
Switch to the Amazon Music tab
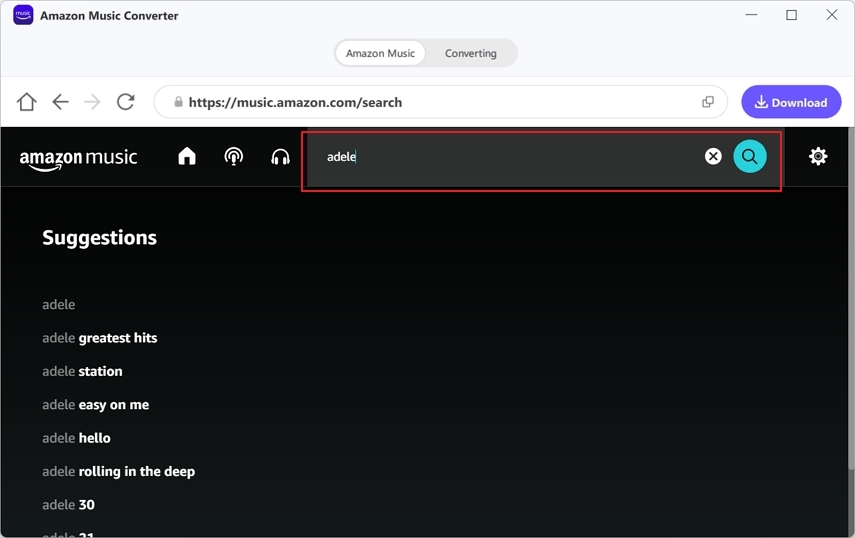pyautogui.click(x=380, y=53)
